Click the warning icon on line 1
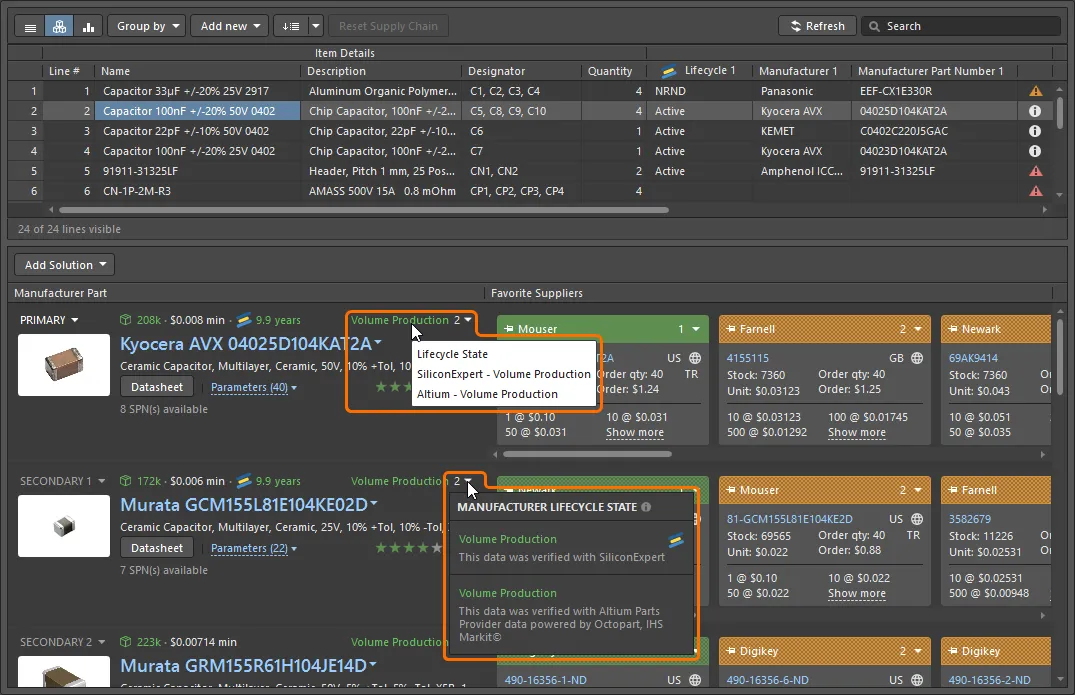Image resolution: width=1075 pixels, height=695 pixels. (x=1035, y=91)
